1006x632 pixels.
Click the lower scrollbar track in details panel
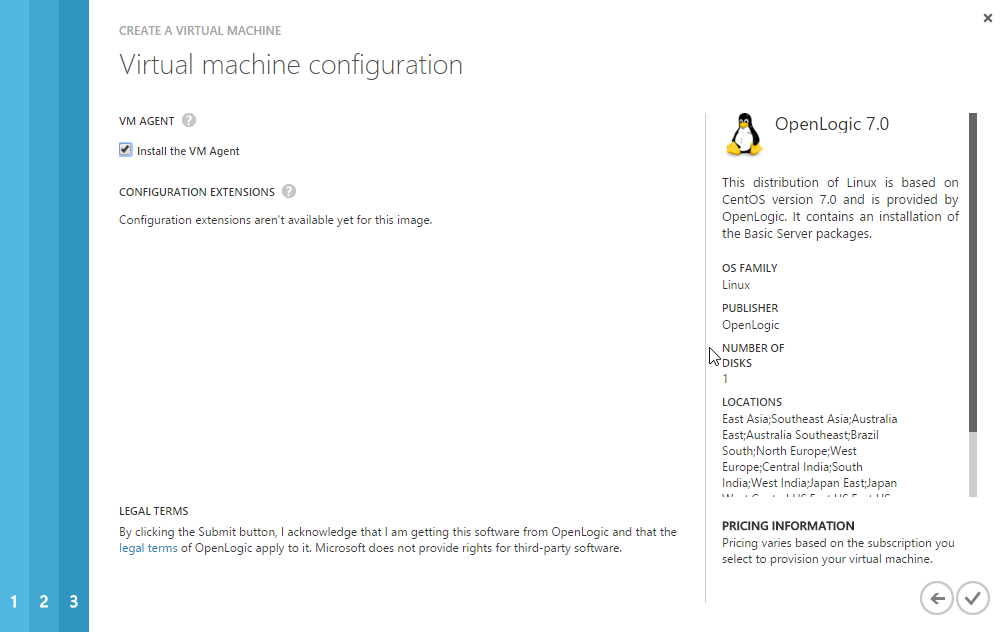coord(972,465)
